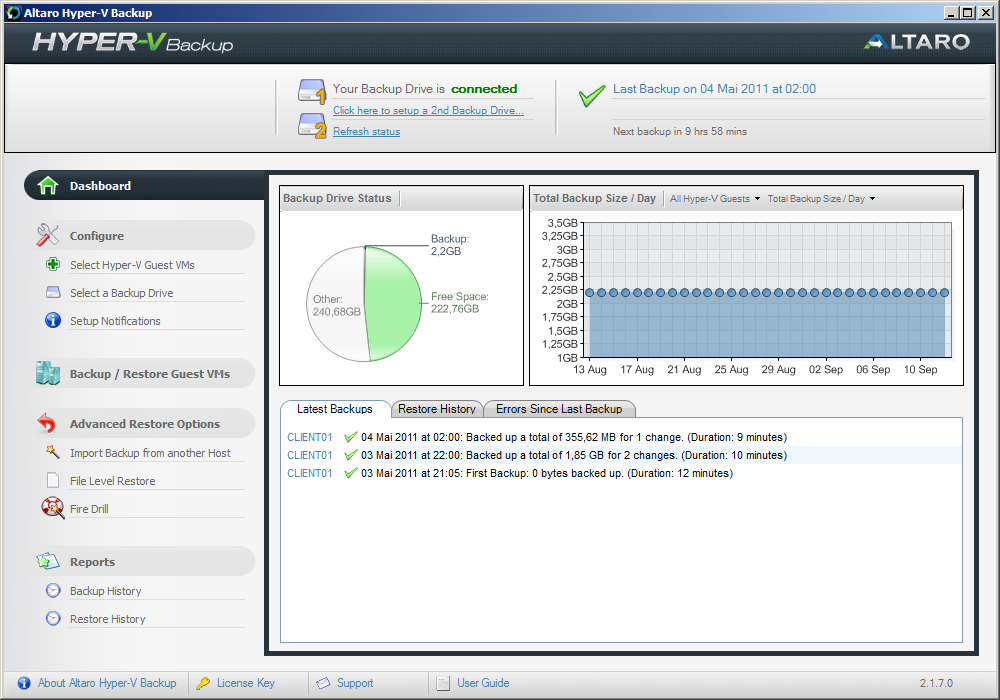Screen dimensions: 1000x700
Task: Click the Altaro app icon in title bar
Action: click(13, 12)
